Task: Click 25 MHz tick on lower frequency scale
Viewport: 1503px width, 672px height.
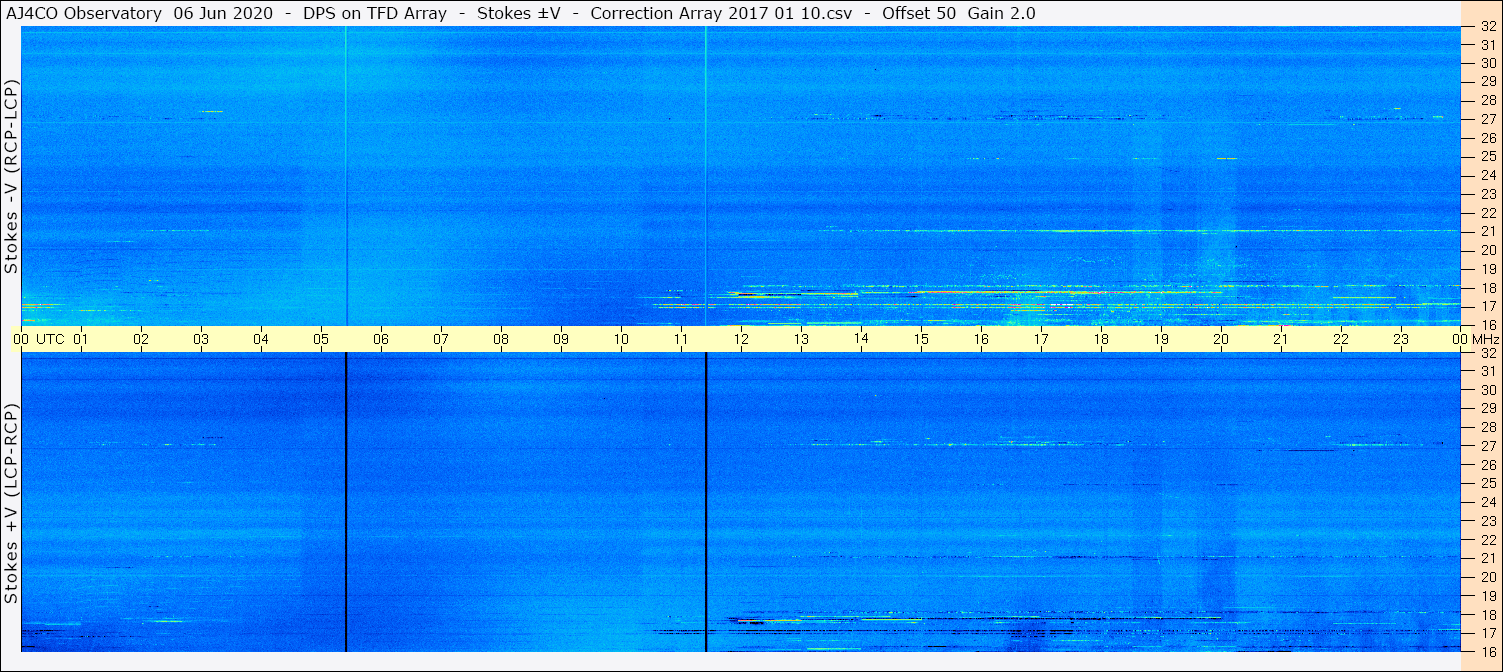Action: click(x=1487, y=484)
